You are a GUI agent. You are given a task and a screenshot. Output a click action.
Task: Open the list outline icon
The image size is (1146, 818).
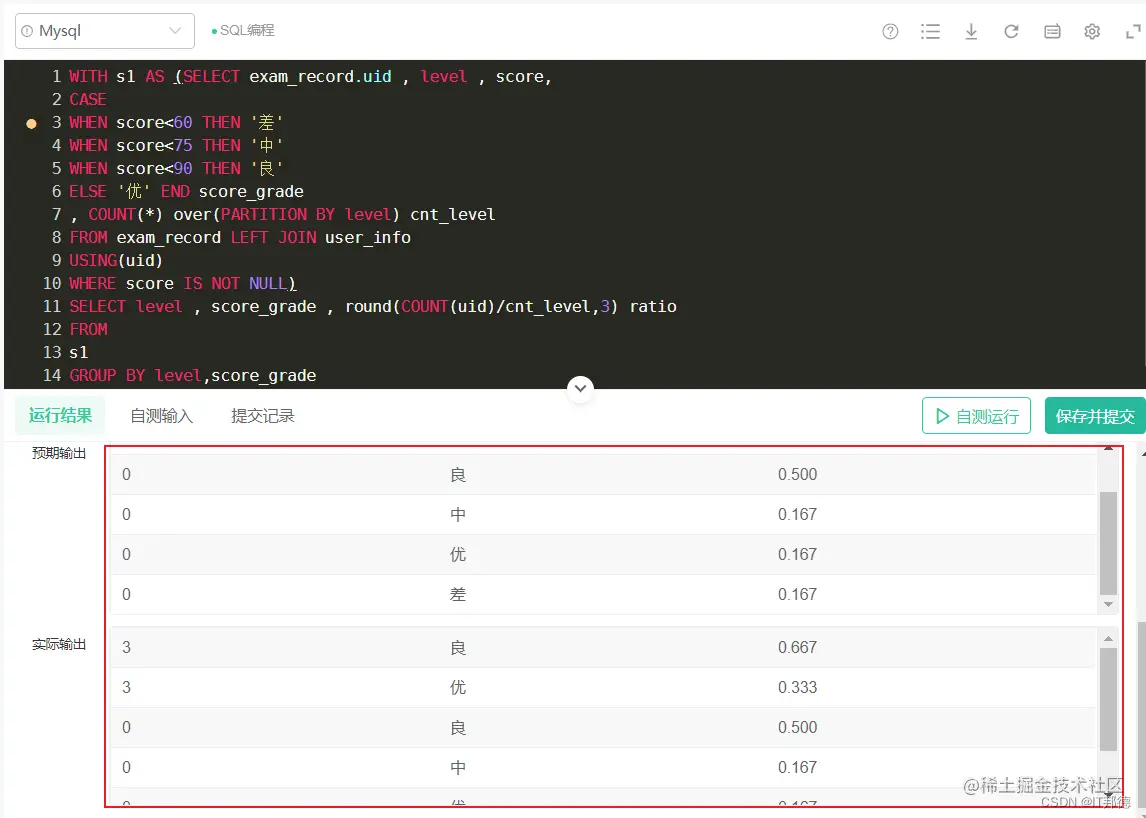coord(930,31)
